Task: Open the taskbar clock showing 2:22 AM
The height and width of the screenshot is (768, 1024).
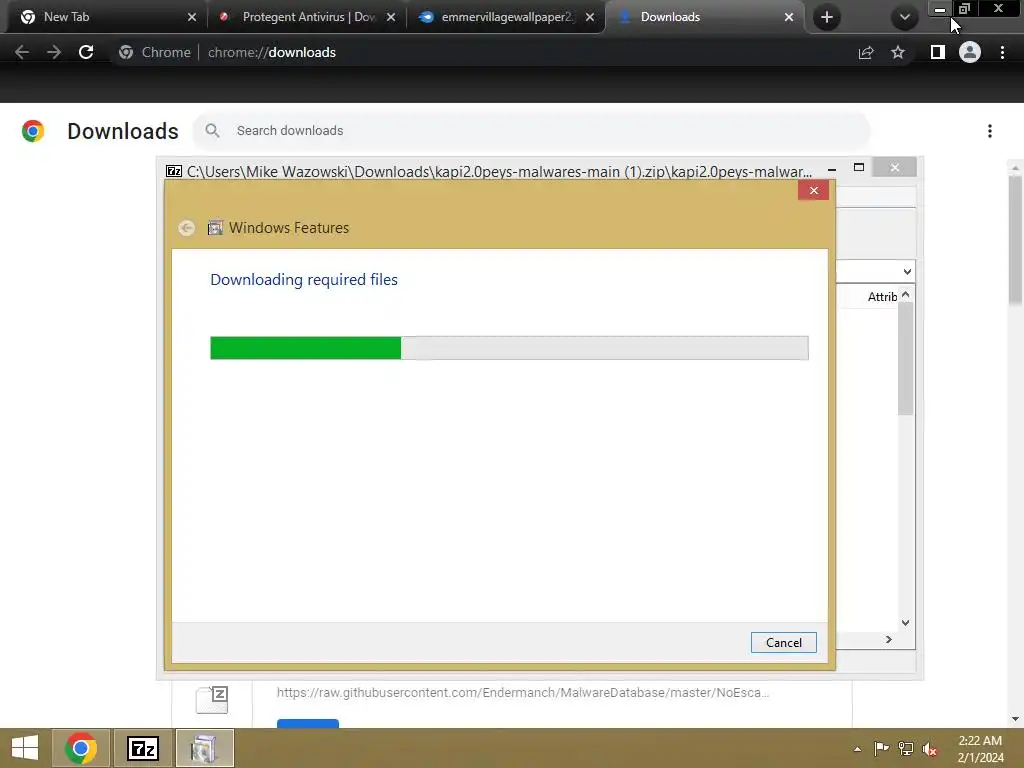Action: pyautogui.click(x=980, y=749)
